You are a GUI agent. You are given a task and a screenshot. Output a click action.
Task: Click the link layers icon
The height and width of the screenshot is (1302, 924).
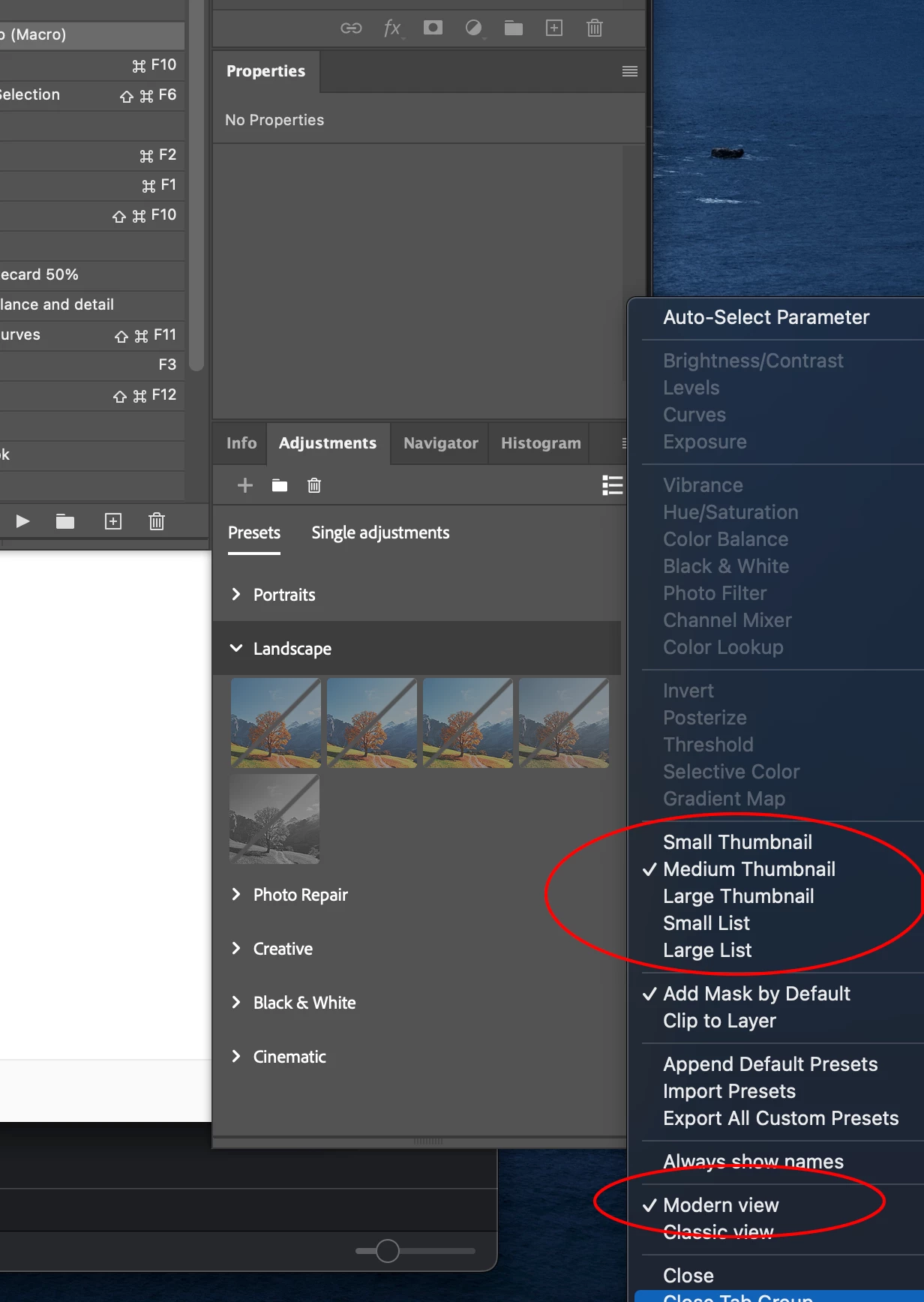pos(351,28)
